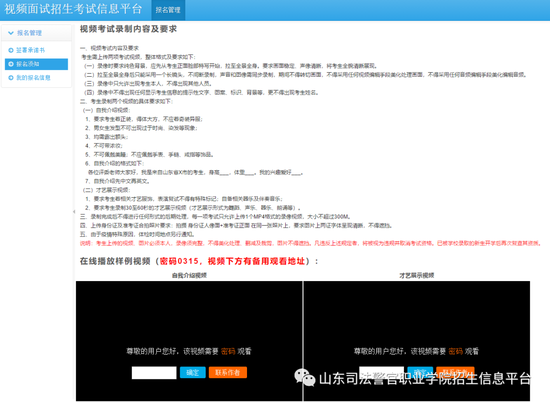Click the orange 联系作者 button under 自我介绍视频

228,372
